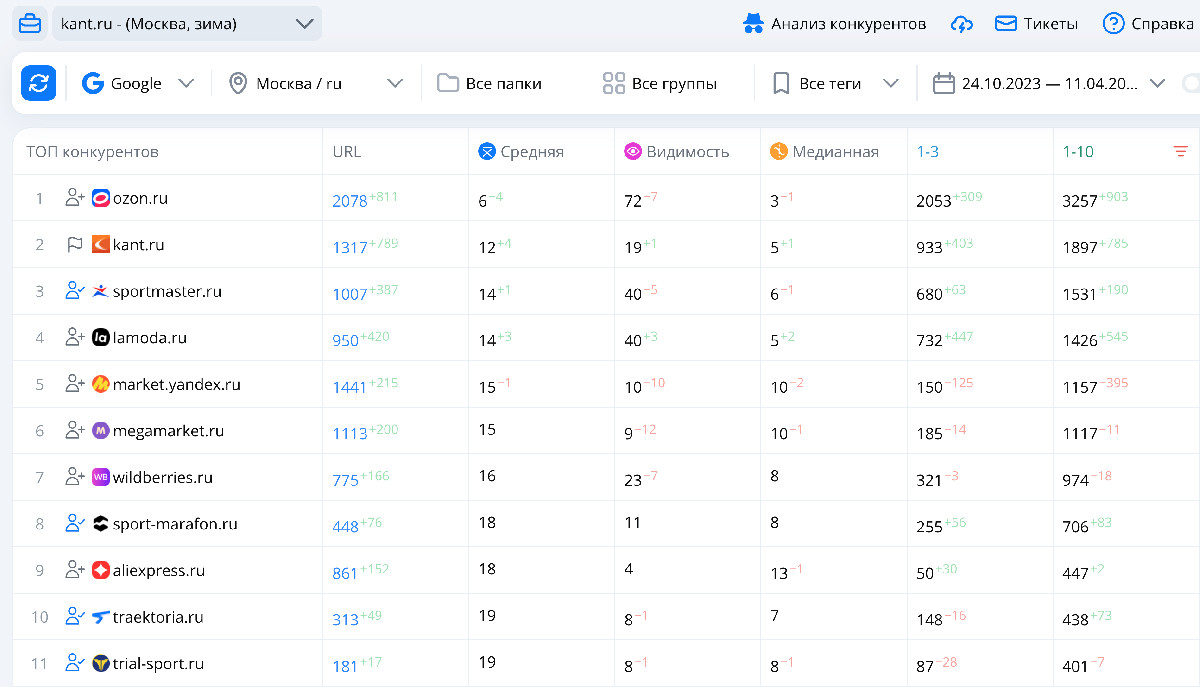Open URL count 1317 for kant.ru

tap(350, 247)
